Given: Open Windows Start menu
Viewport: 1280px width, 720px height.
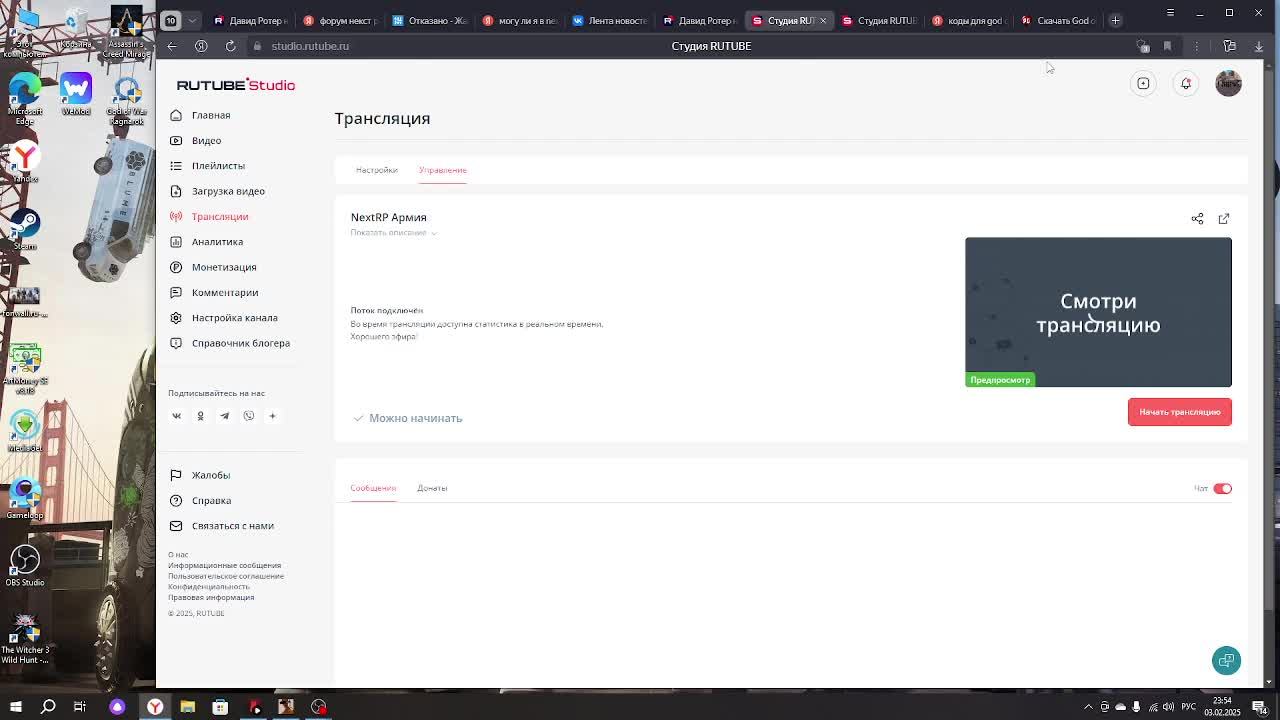Looking at the screenshot, I should pos(15,707).
